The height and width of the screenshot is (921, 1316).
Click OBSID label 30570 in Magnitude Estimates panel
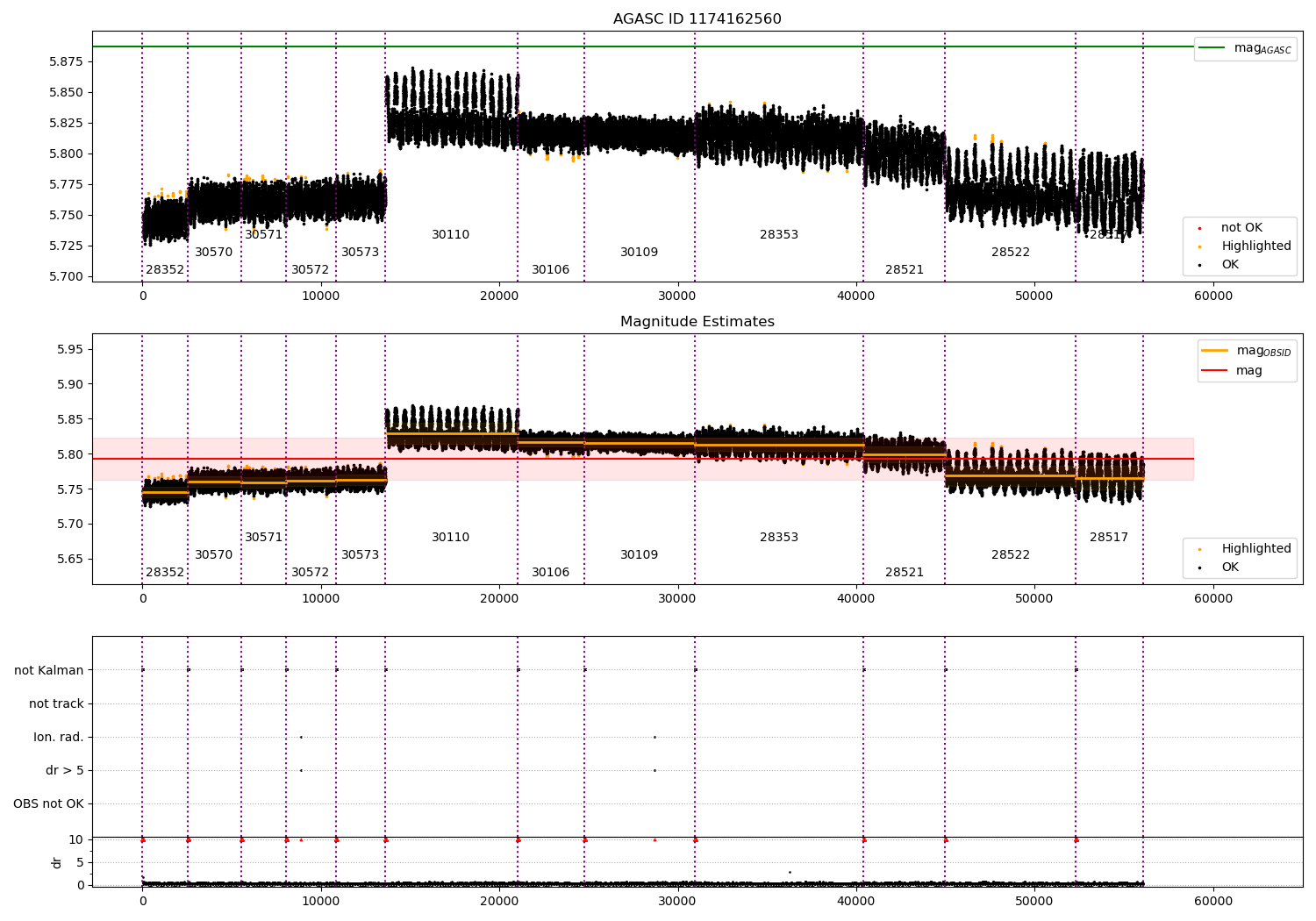(214, 554)
